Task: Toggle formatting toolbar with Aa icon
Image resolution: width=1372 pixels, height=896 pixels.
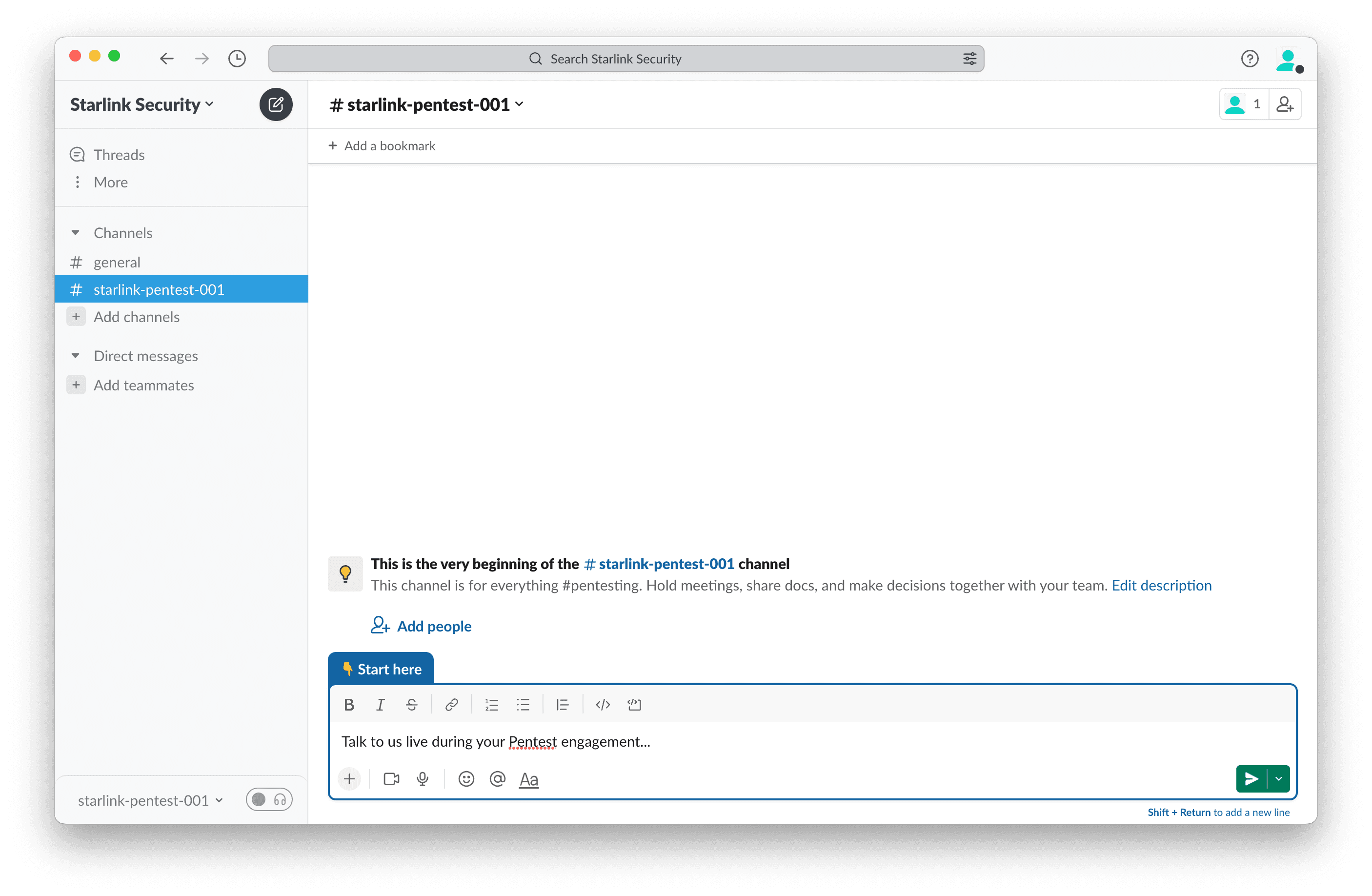Action: click(528, 779)
